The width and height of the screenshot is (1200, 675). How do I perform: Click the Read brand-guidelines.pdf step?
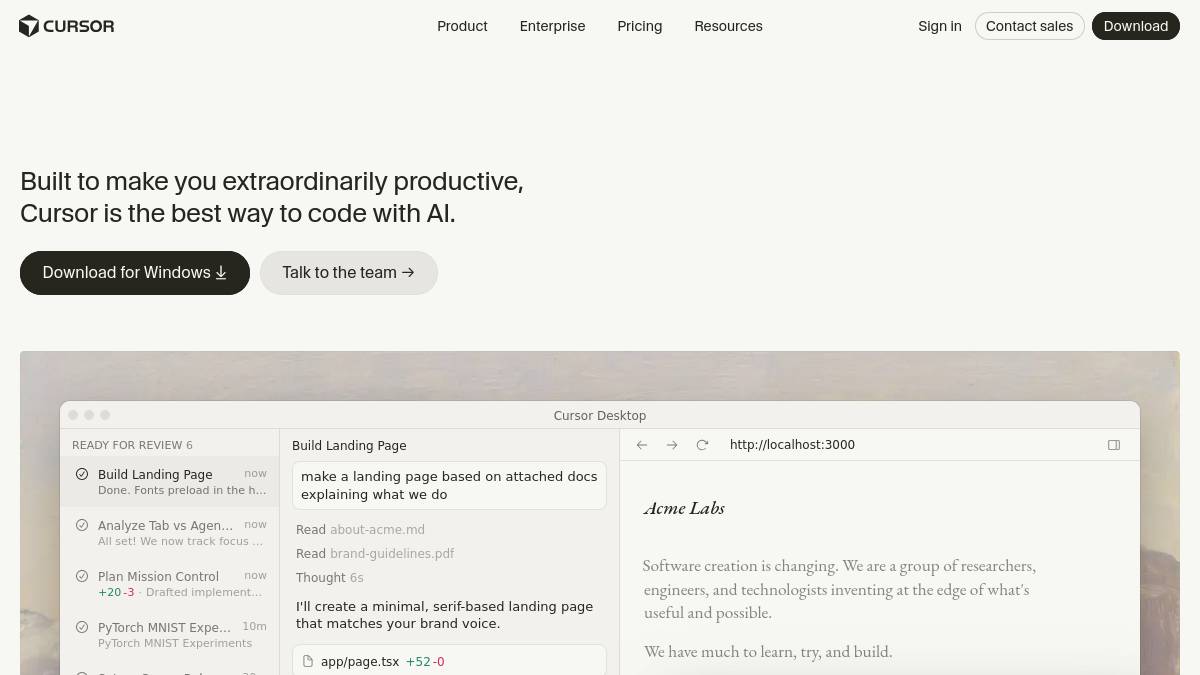pos(375,554)
